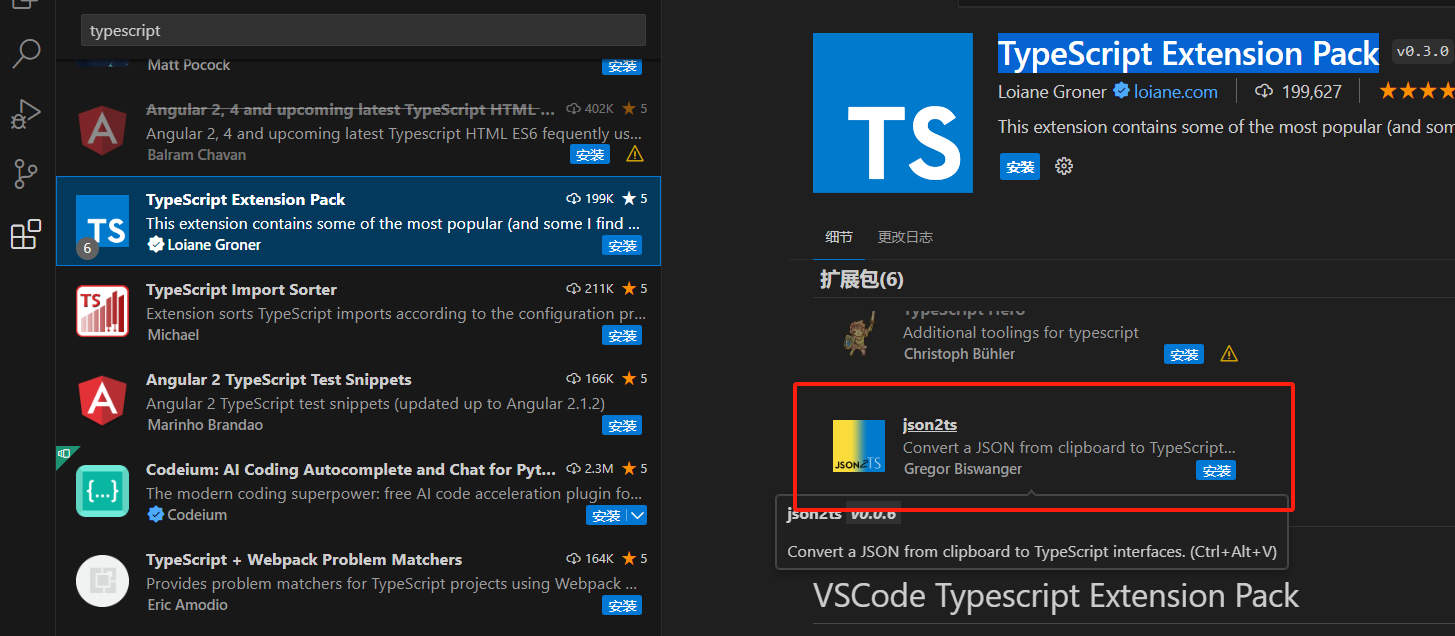Install Angular 2, 4 TypeScript HTML extension
This screenshot has height=636, width=1455.
coord(590,155)
